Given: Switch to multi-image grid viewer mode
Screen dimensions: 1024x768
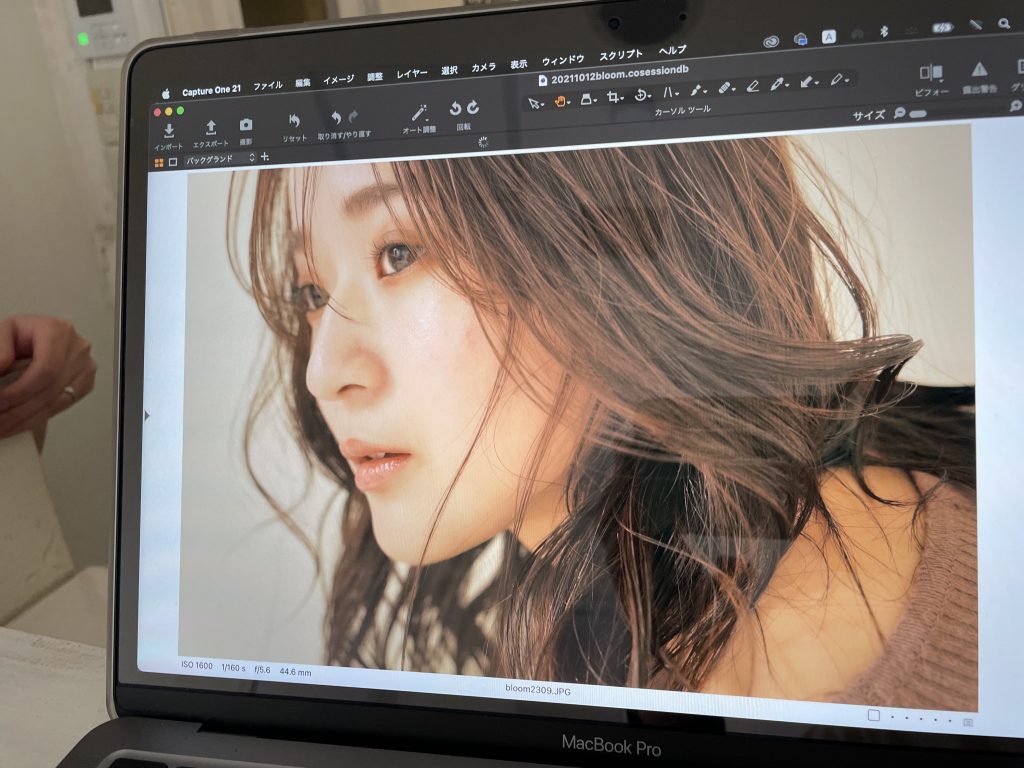Looking at the screenshot, I should (x=158, y=161).
